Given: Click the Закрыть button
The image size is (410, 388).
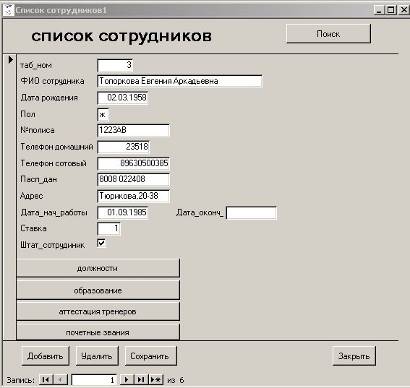Looking at the screenshot, I should click(x=354, y=356).
